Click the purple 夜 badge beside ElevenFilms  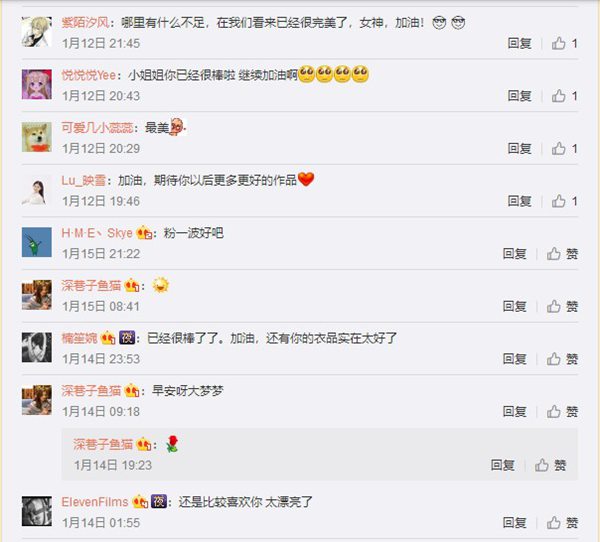tap(159, 501)
